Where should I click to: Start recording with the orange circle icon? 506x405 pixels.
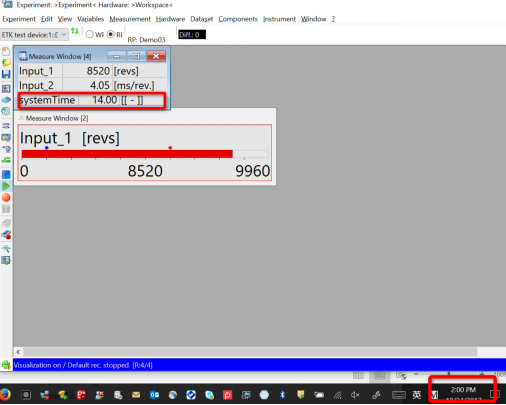(6, 197)
